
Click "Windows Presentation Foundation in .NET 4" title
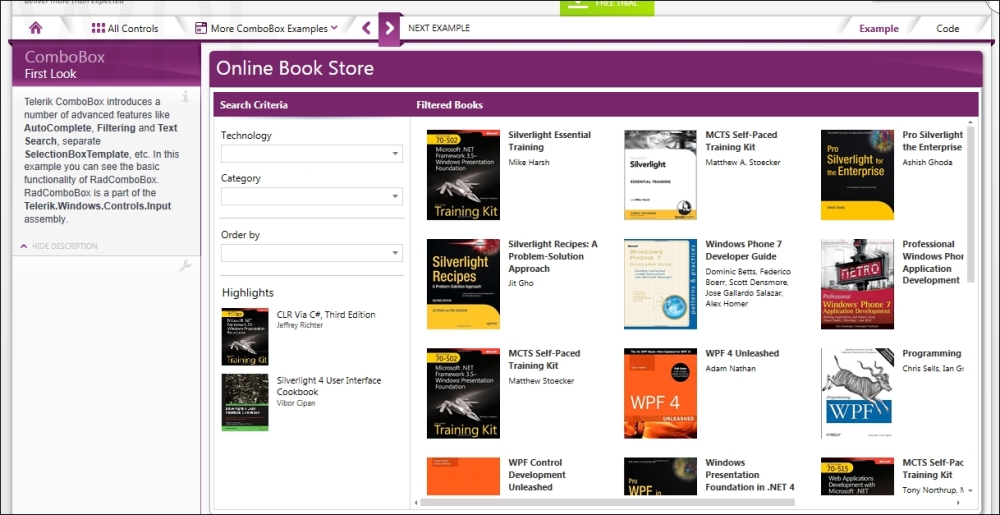point(749,475)
